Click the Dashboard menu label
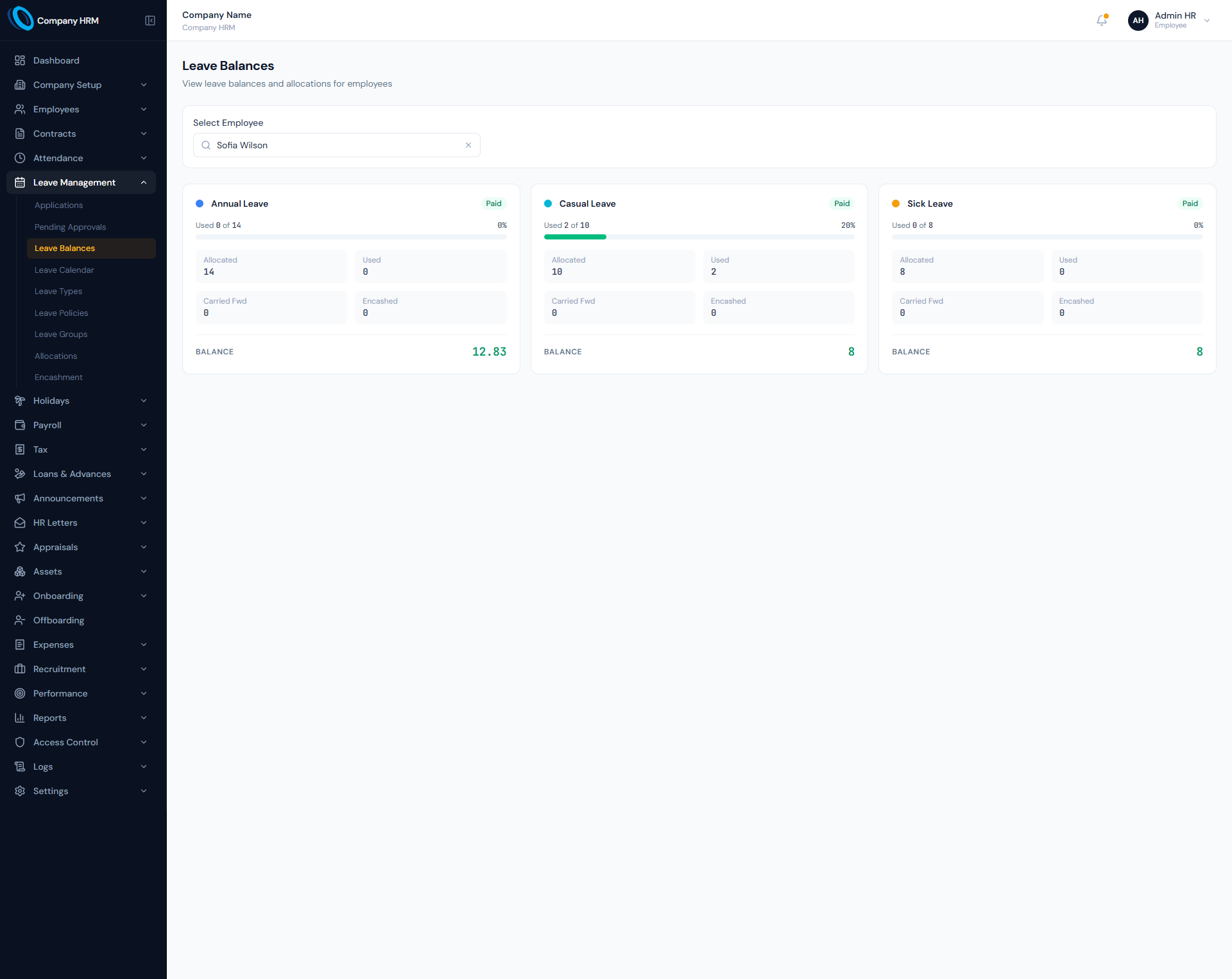 [56, 60]
